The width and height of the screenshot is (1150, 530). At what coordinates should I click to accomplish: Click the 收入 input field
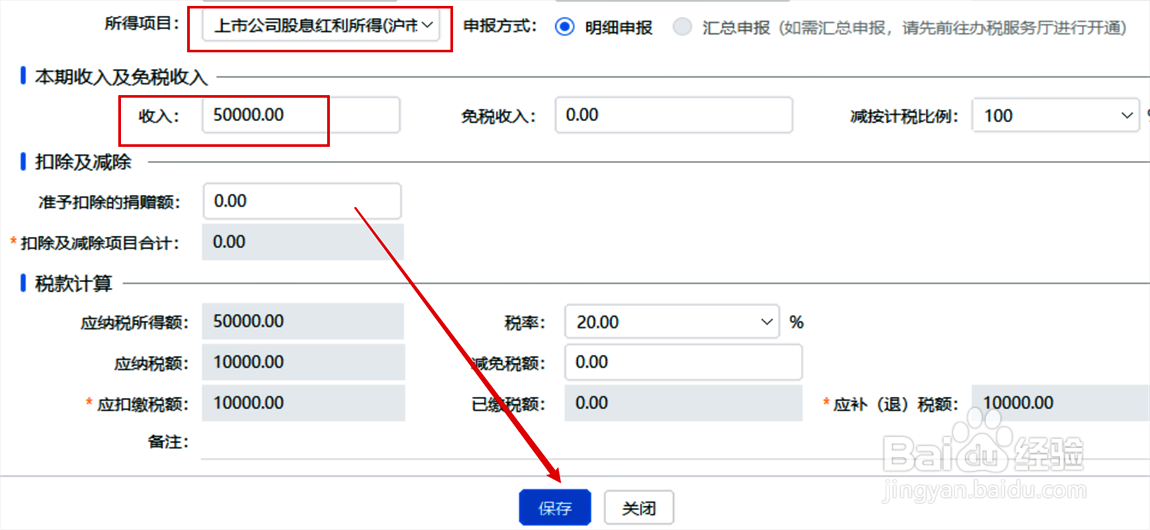(301, 115)
